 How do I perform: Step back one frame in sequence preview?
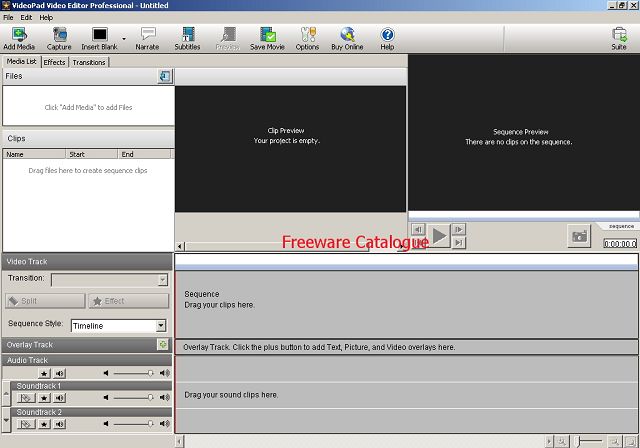[418, 229]
